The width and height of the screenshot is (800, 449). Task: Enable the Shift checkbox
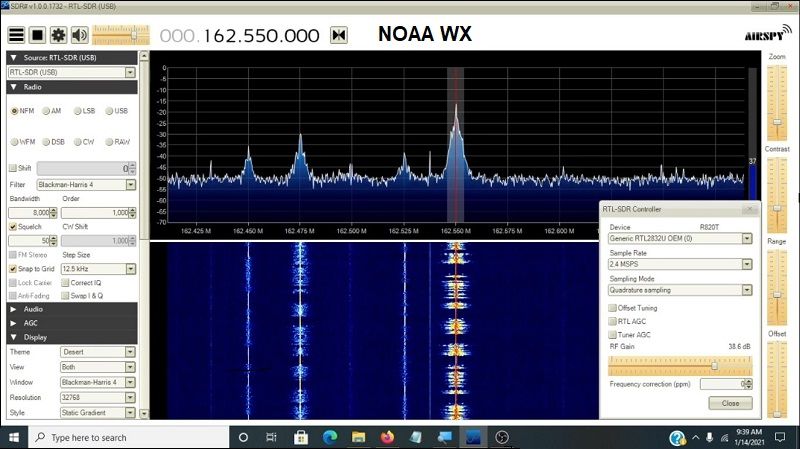13,168
